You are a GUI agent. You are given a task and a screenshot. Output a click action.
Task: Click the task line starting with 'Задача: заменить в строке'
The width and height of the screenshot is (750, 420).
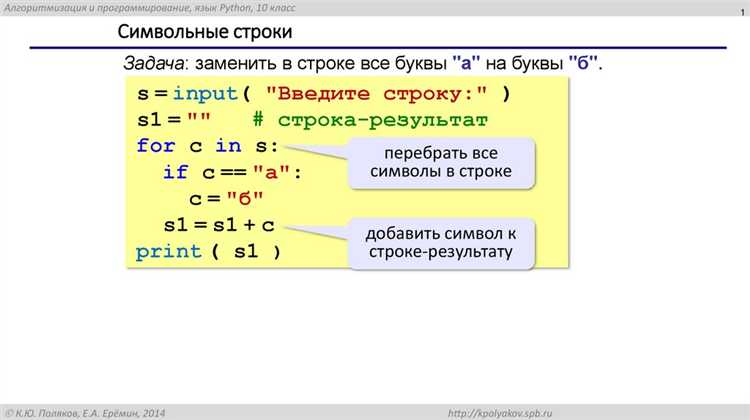pyautogui.click(x=363, y=63)
